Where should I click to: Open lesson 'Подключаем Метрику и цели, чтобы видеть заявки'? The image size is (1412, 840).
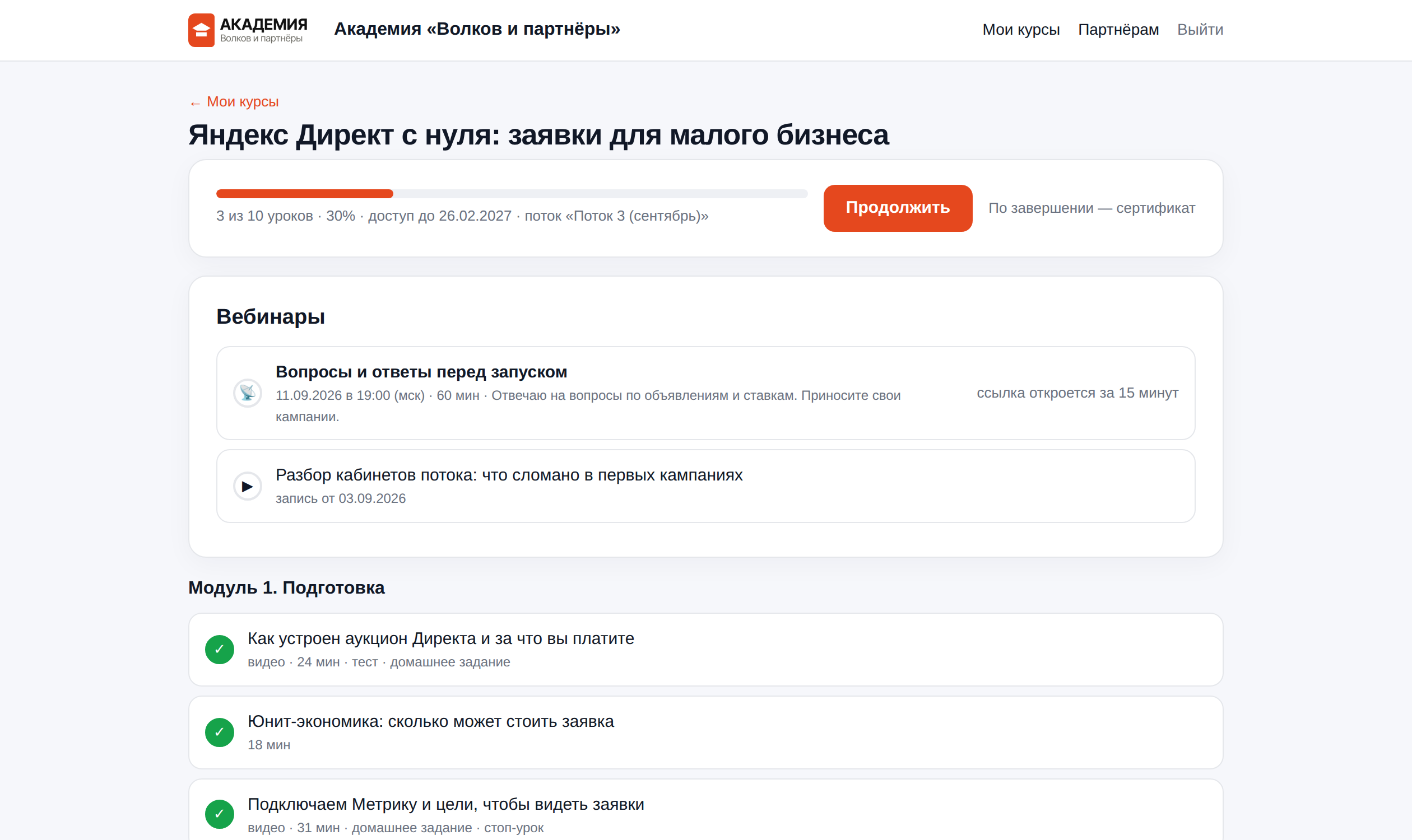point(446,804)
